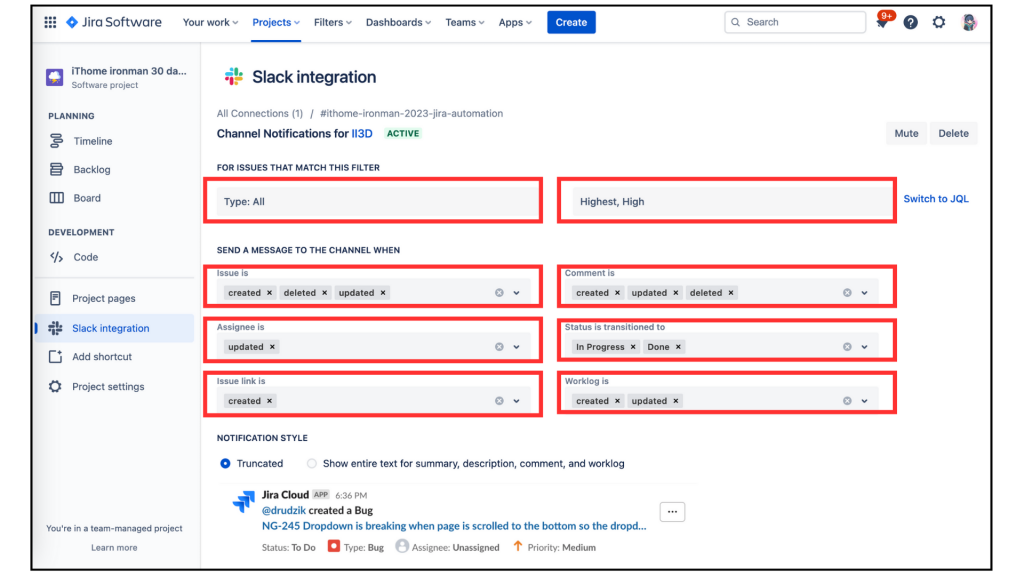Remove 'updated' tag from Issue is
The width and height of the screenshot is (1024, 576).
click(x=383, y=293)
